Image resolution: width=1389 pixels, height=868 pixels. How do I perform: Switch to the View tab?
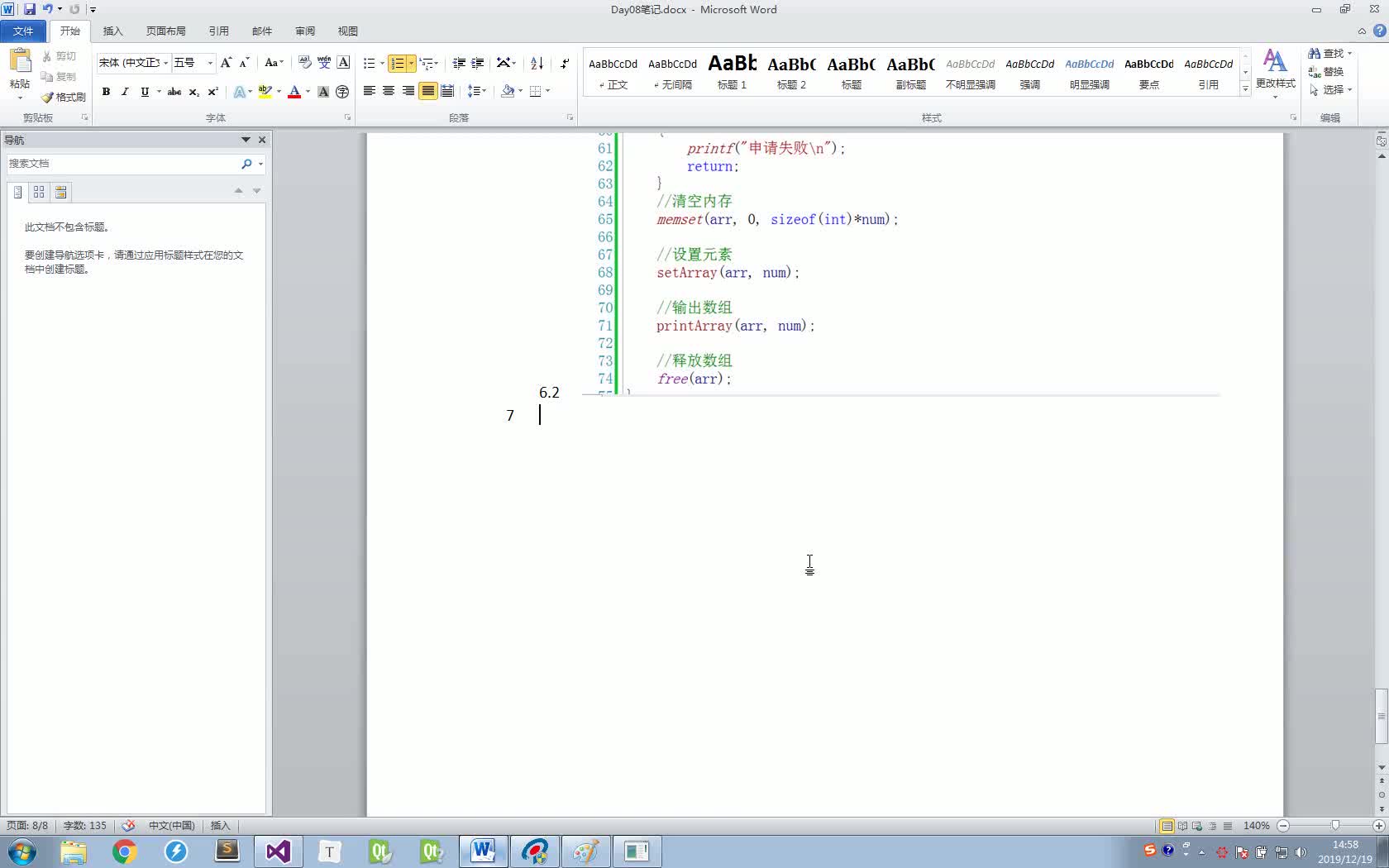(348, 31)
